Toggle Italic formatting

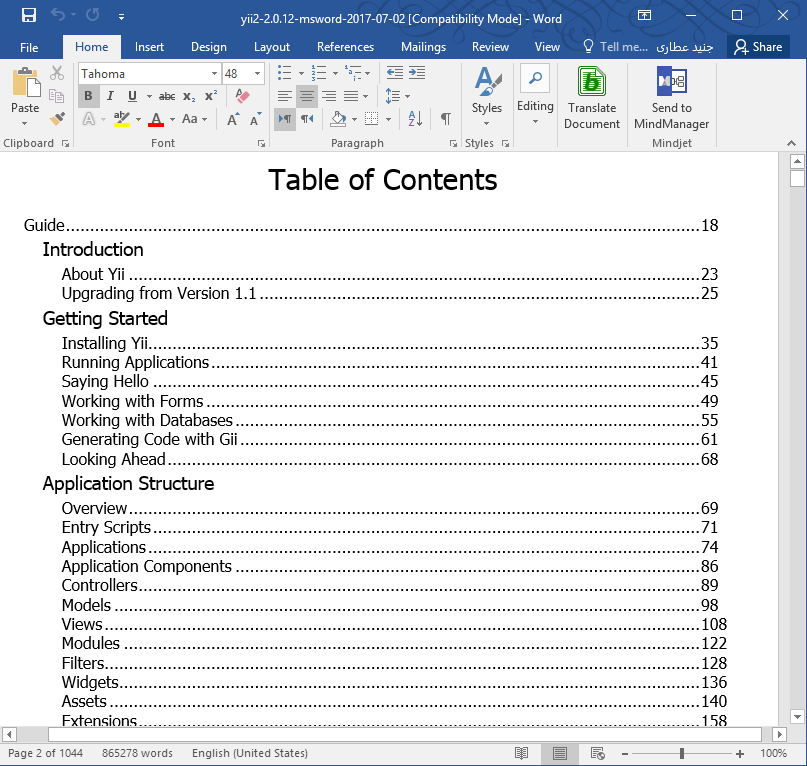(x=110, y=96)
